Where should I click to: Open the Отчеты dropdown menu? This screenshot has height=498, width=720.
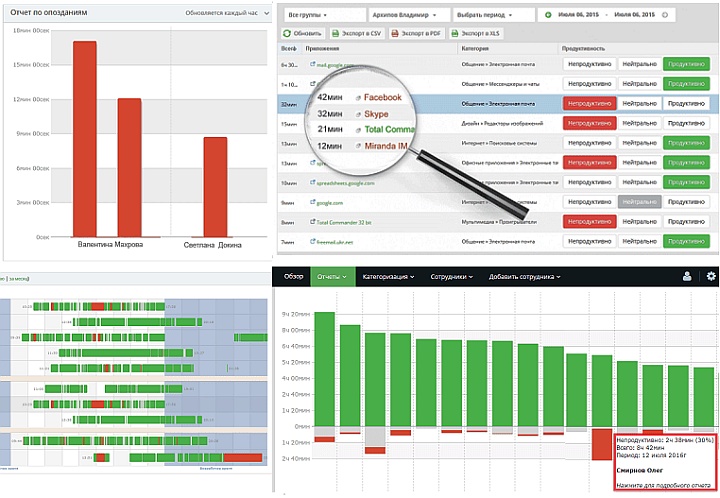[333, 277]
